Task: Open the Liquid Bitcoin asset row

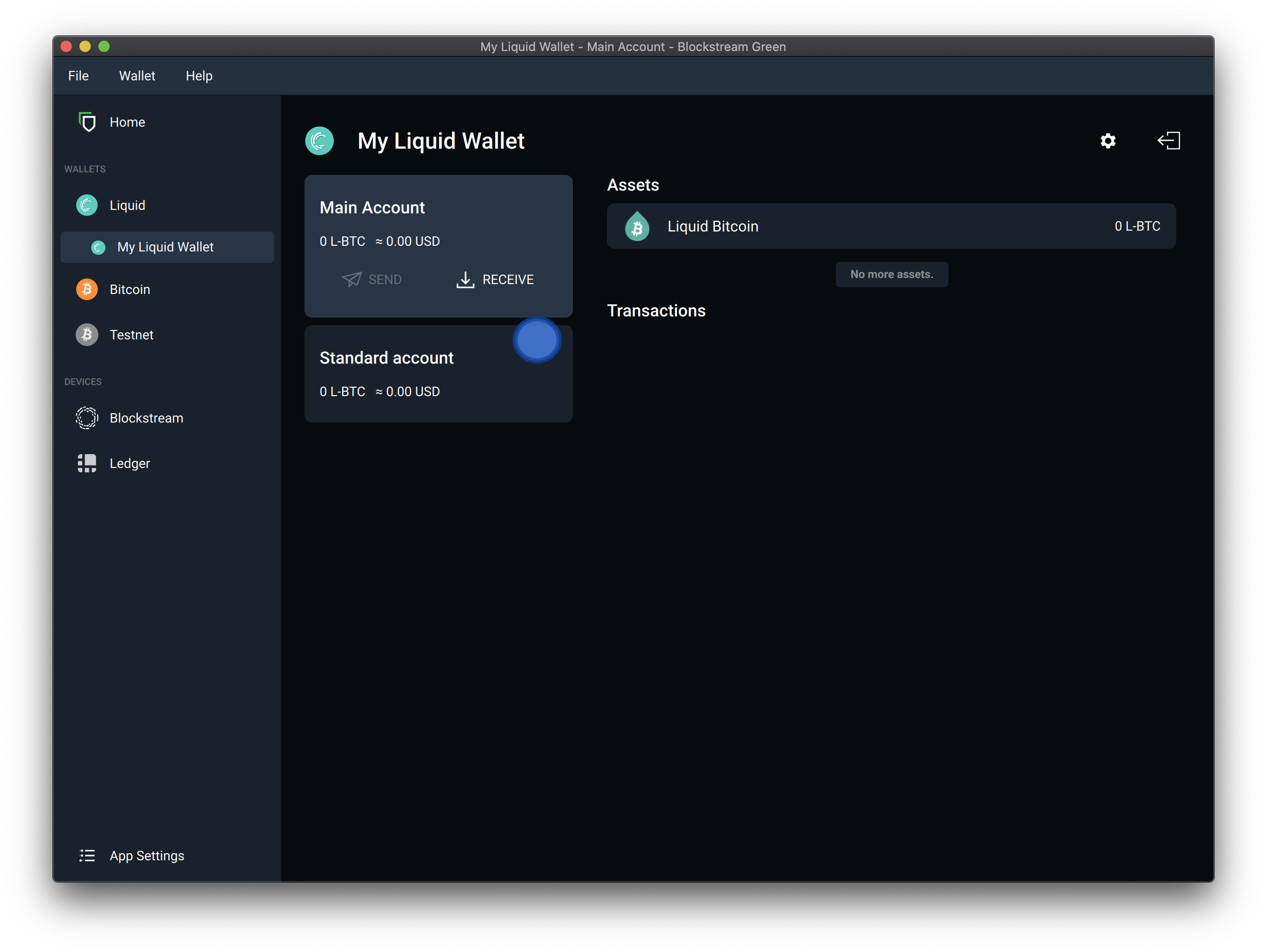Action: tap(891, 226)
